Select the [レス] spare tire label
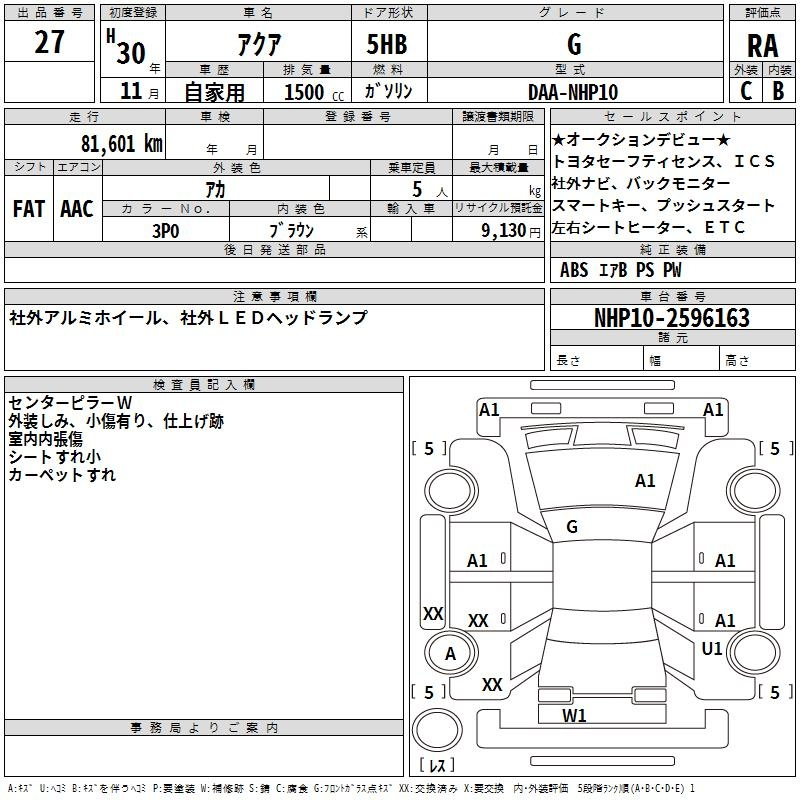This screenshot has width=800, height=800. click(437, 765)
